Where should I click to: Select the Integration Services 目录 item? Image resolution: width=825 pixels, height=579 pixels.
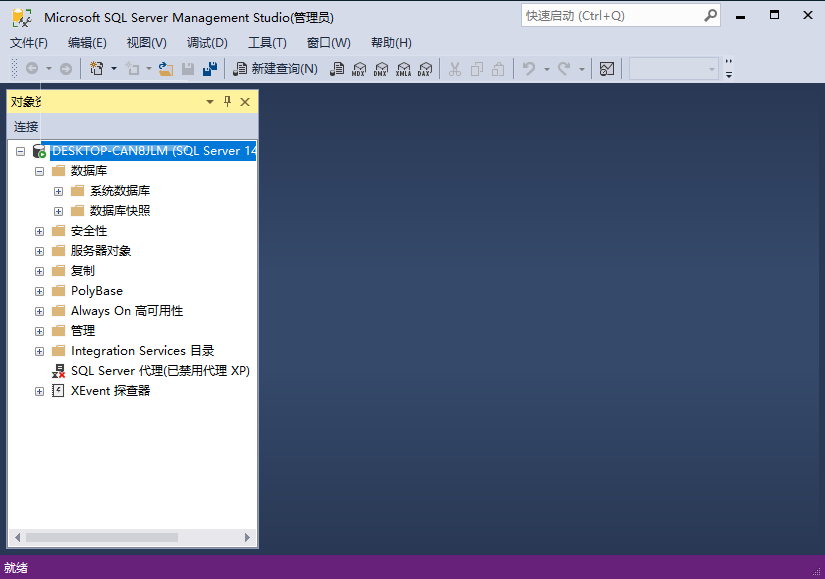(x=143, y=351)
